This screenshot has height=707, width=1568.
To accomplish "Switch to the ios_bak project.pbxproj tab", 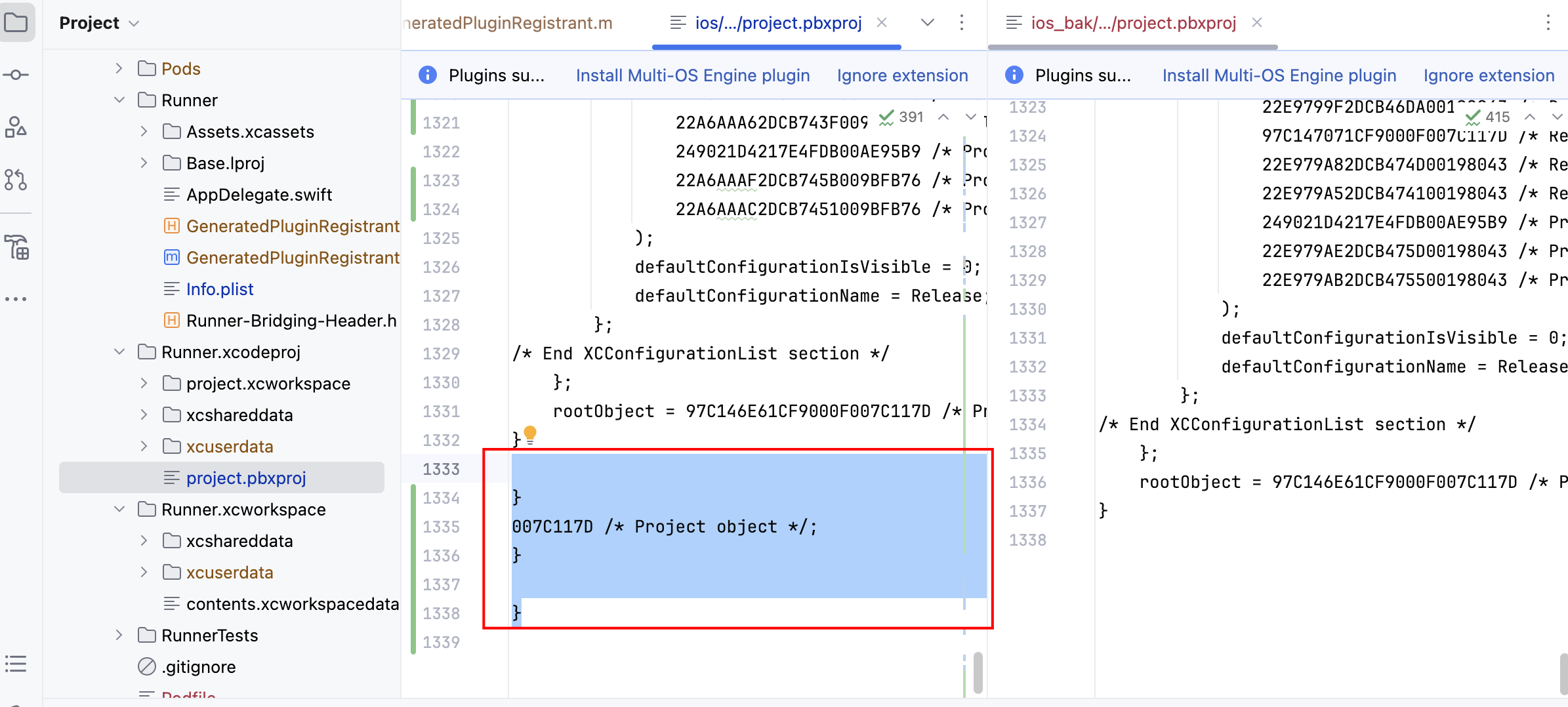I will [x=1133, y=23].
